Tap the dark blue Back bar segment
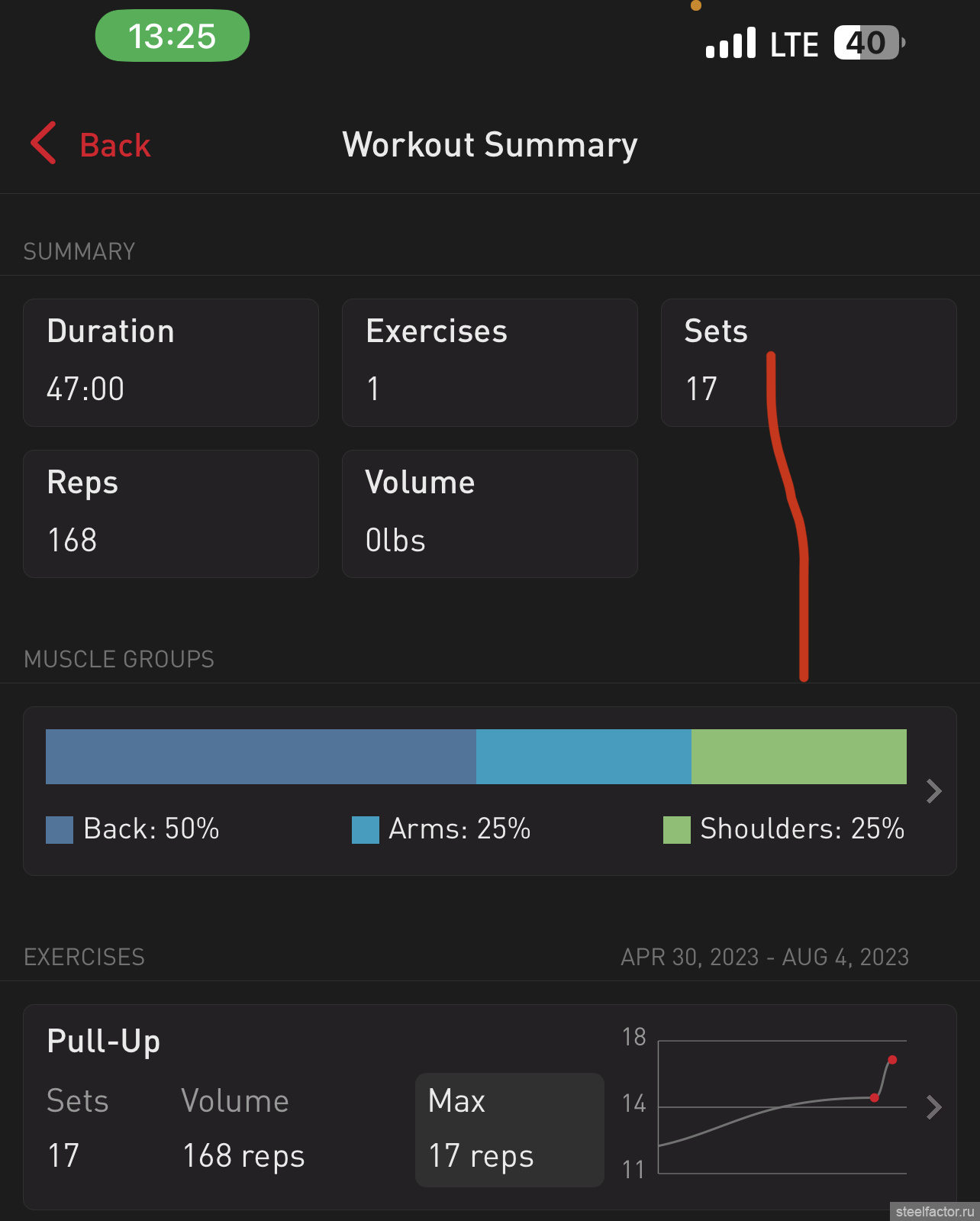 click(x=260, y=757)
